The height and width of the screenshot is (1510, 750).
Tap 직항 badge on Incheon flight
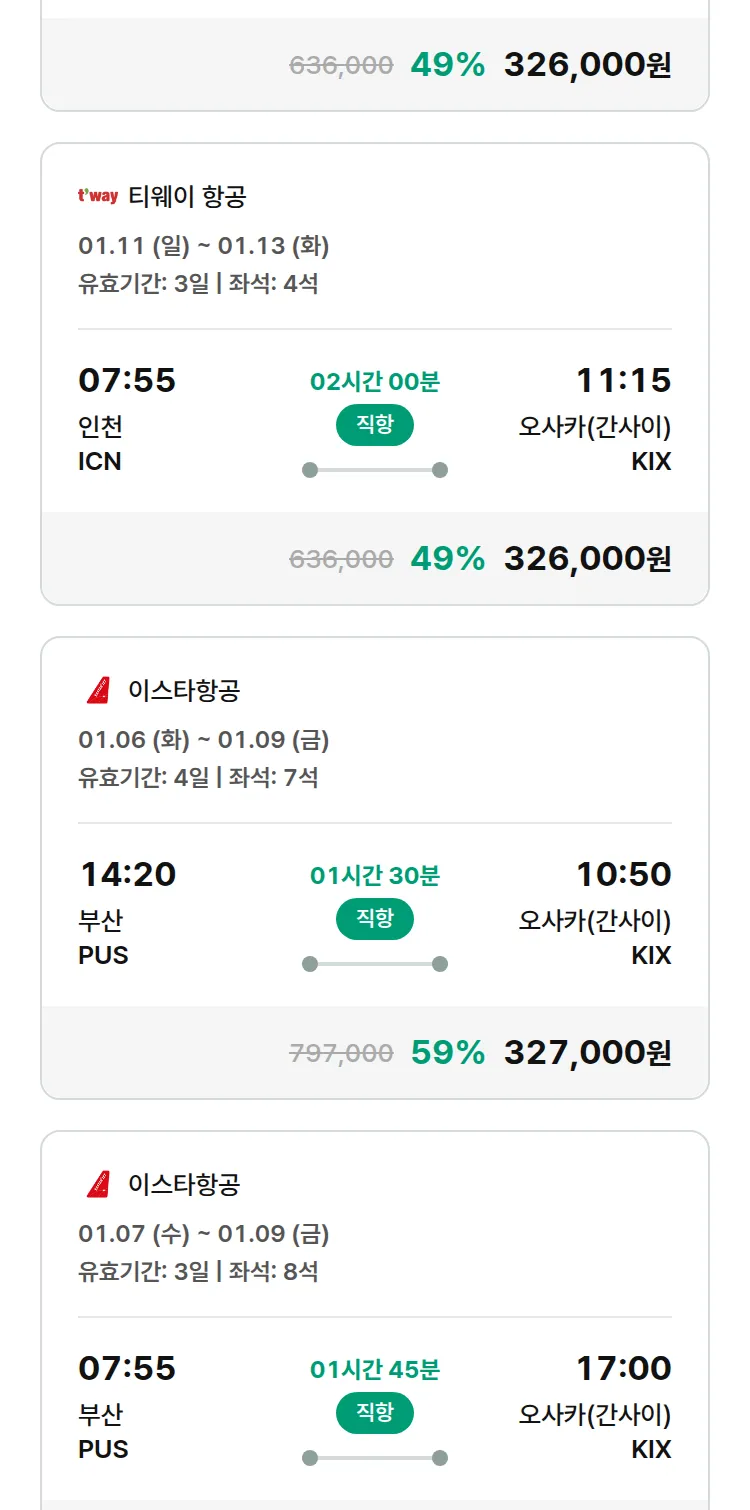pos(375,425)
